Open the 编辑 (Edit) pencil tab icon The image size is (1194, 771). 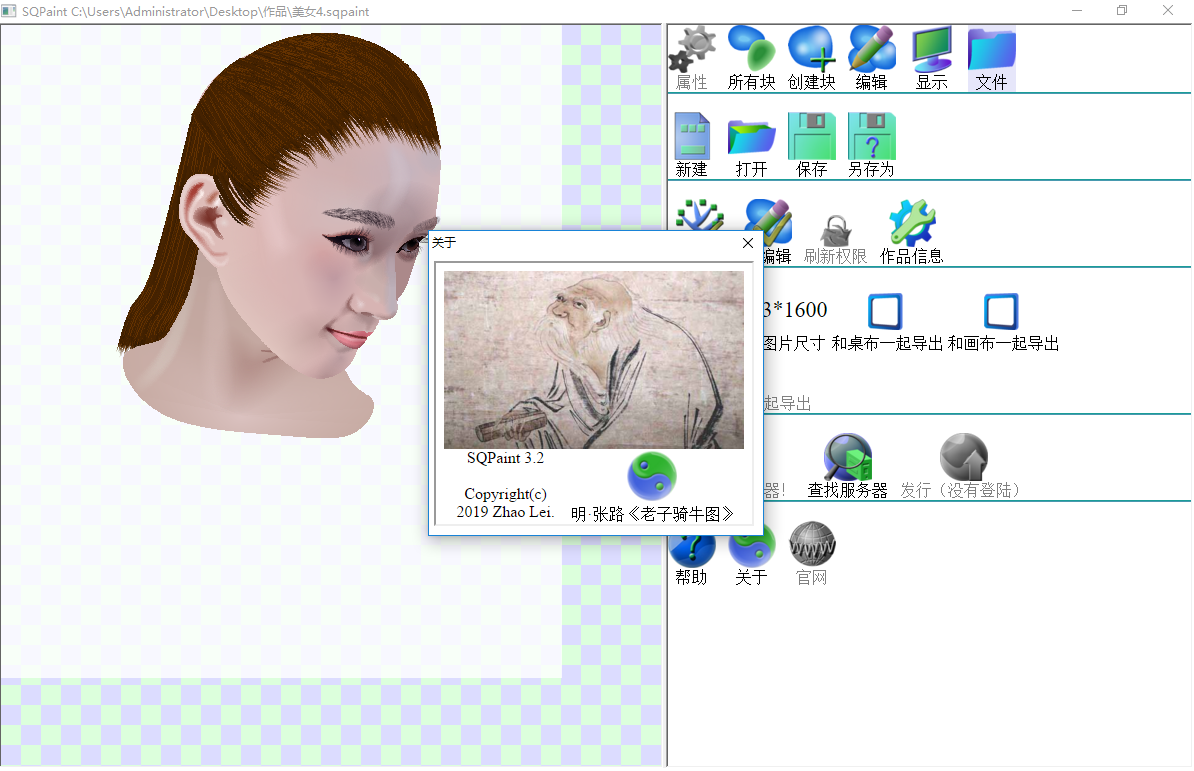(x=871, y=52)
